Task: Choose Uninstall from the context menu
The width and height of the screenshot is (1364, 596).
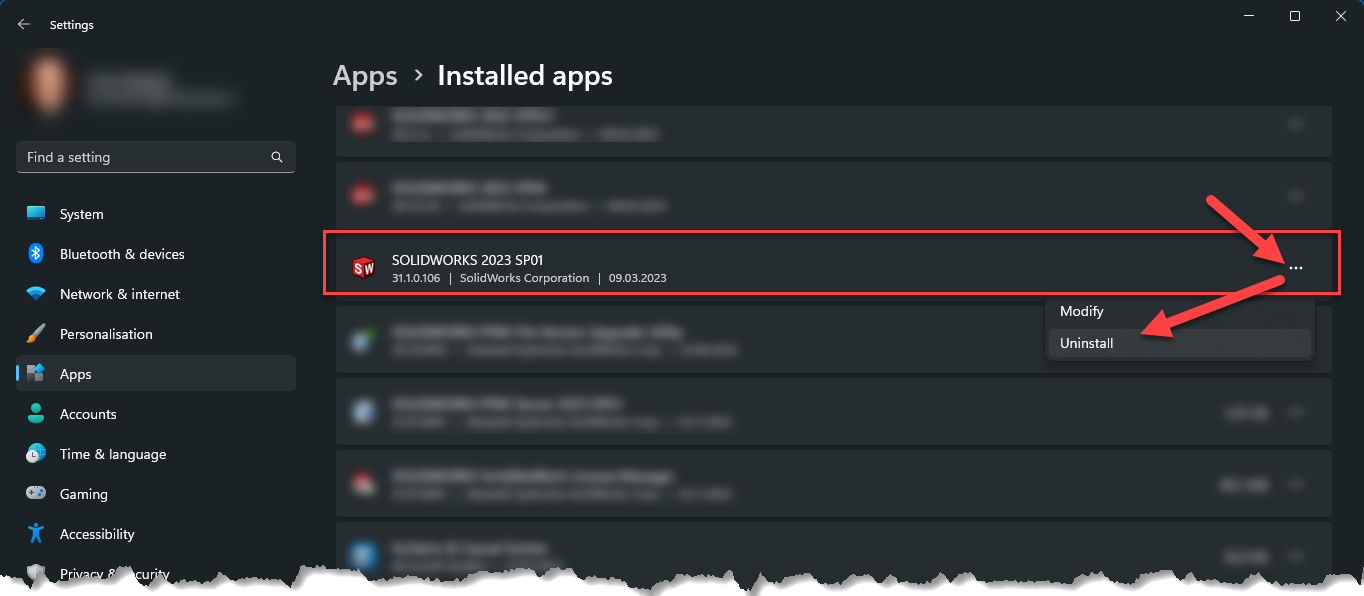Action: pyautogui.click(x=1087, y=343)
